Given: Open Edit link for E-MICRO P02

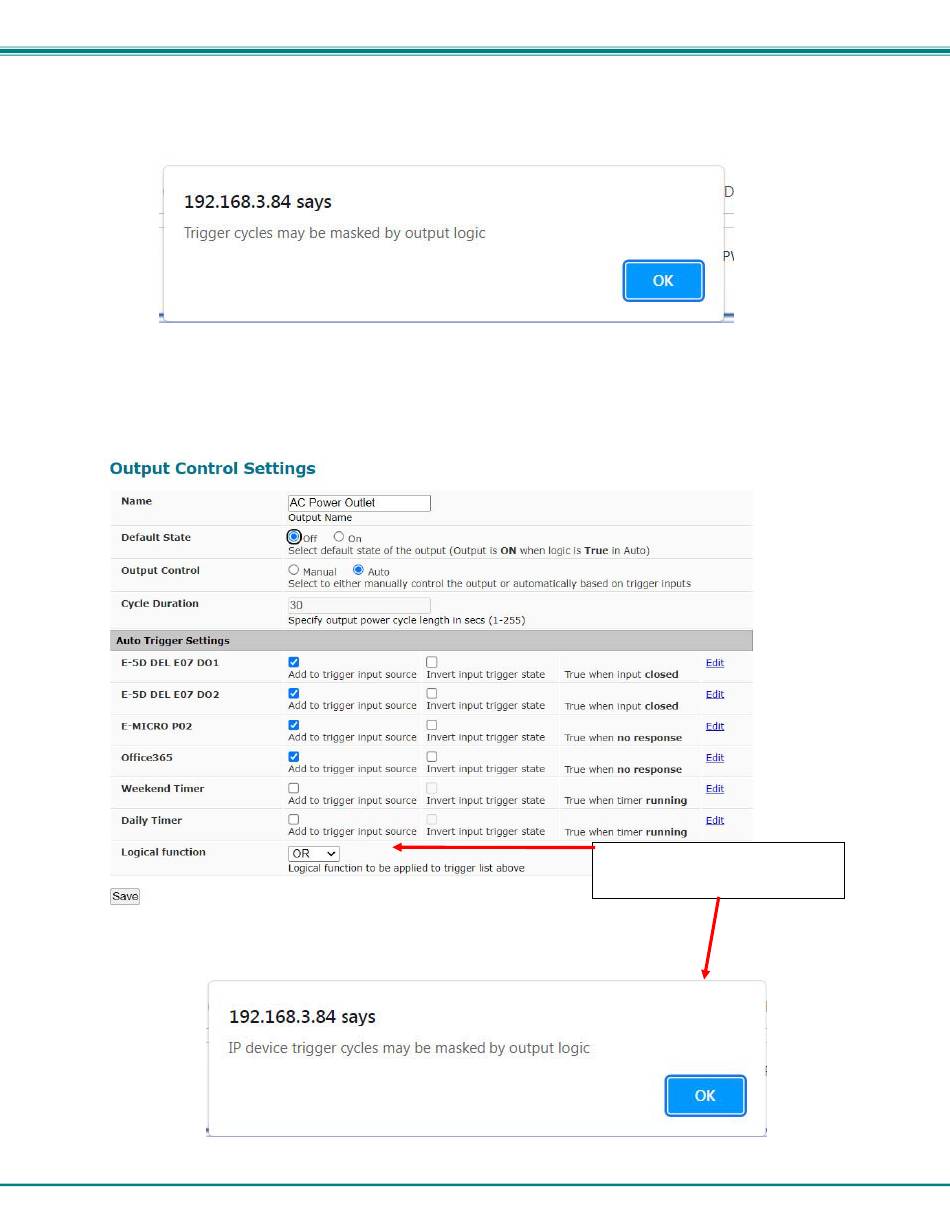Looking at the screenshot, I should pos(715,726).
